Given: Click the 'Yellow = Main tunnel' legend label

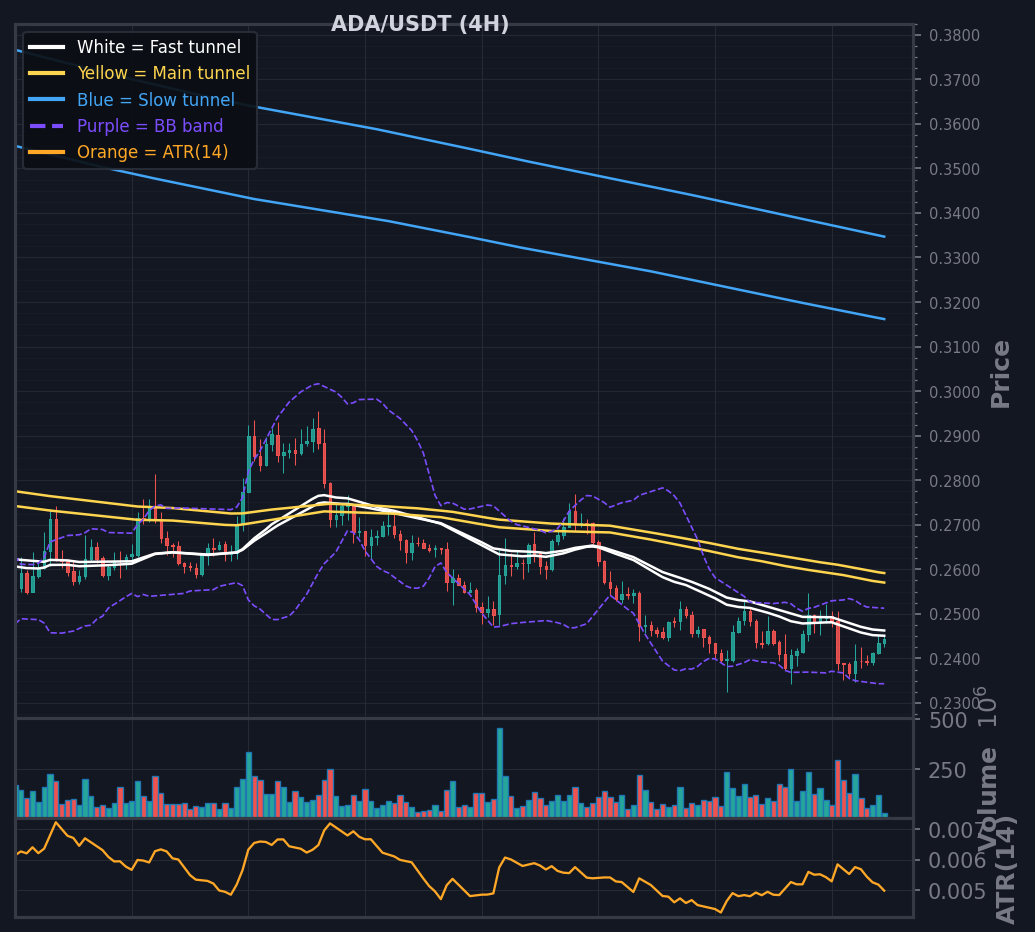Looking at the screenshot, I should (x=164, y=73).
